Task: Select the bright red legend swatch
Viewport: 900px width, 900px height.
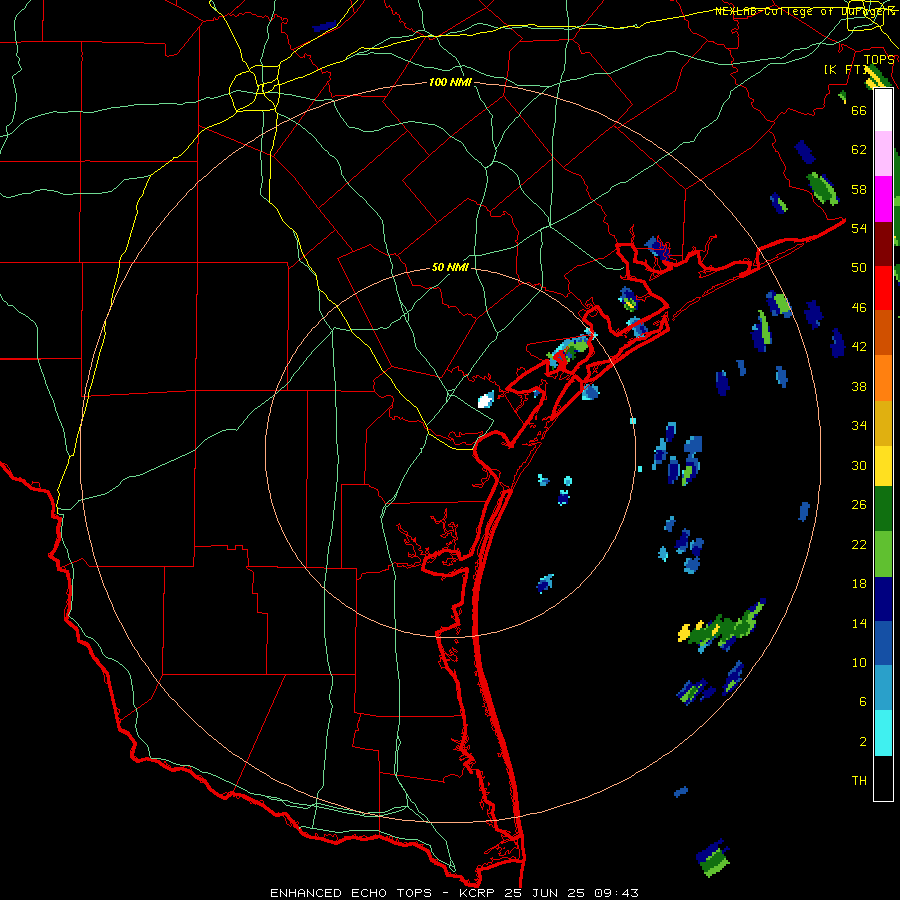Action: [x=883, y=288]
